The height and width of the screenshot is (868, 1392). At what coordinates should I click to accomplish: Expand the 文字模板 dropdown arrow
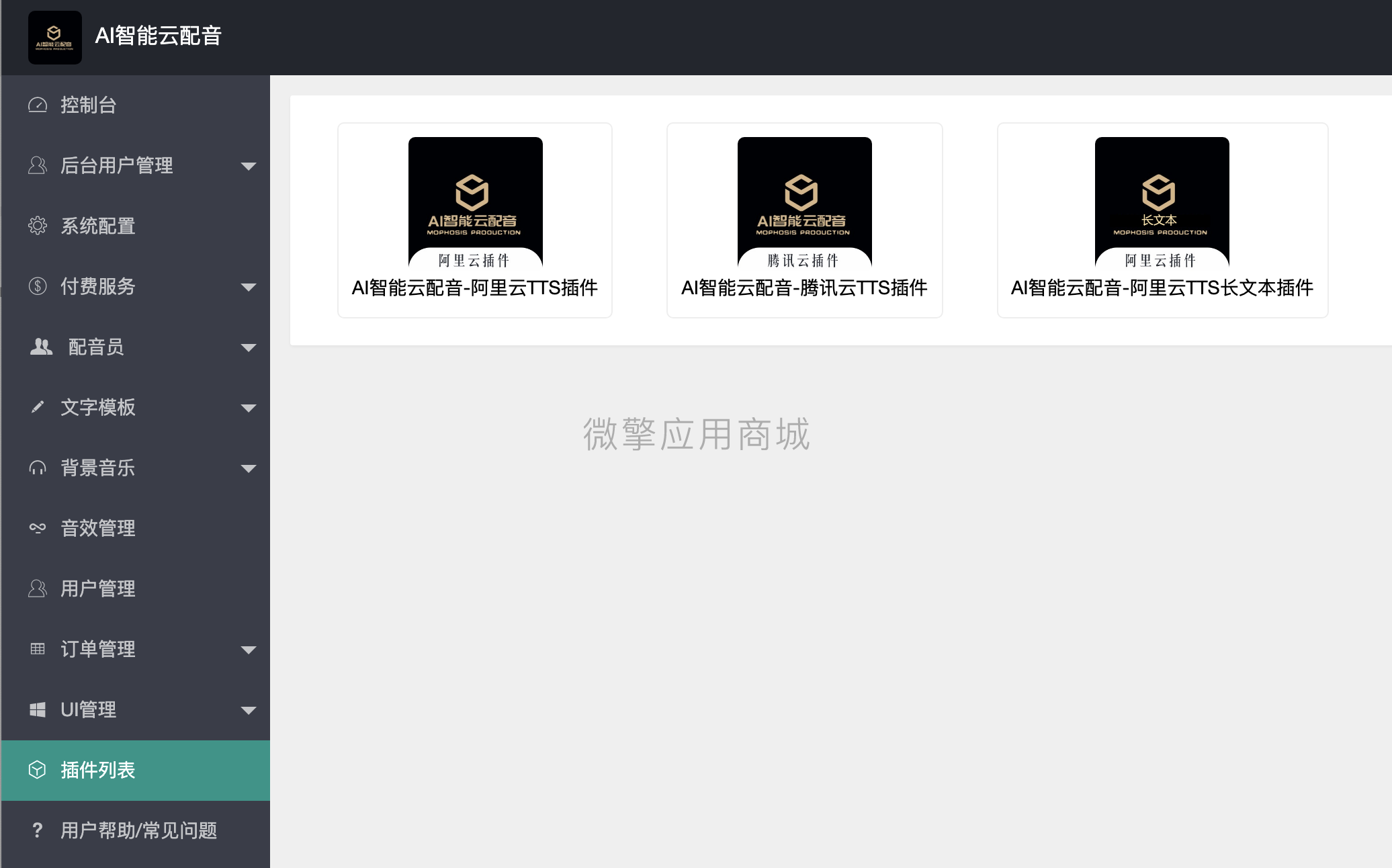point(249,408)
